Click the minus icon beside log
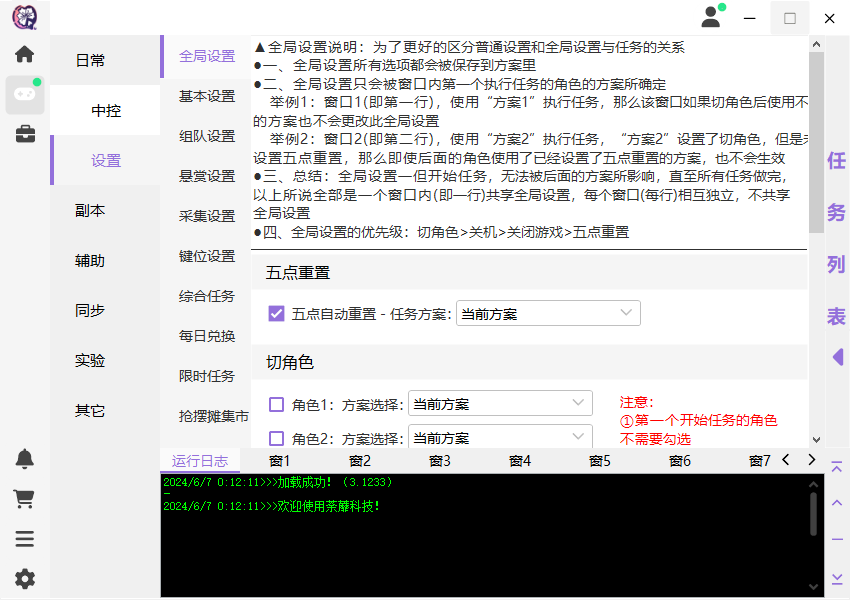This screenshot has height=600, width=850. pyautogui.click(x=837, y=539)
